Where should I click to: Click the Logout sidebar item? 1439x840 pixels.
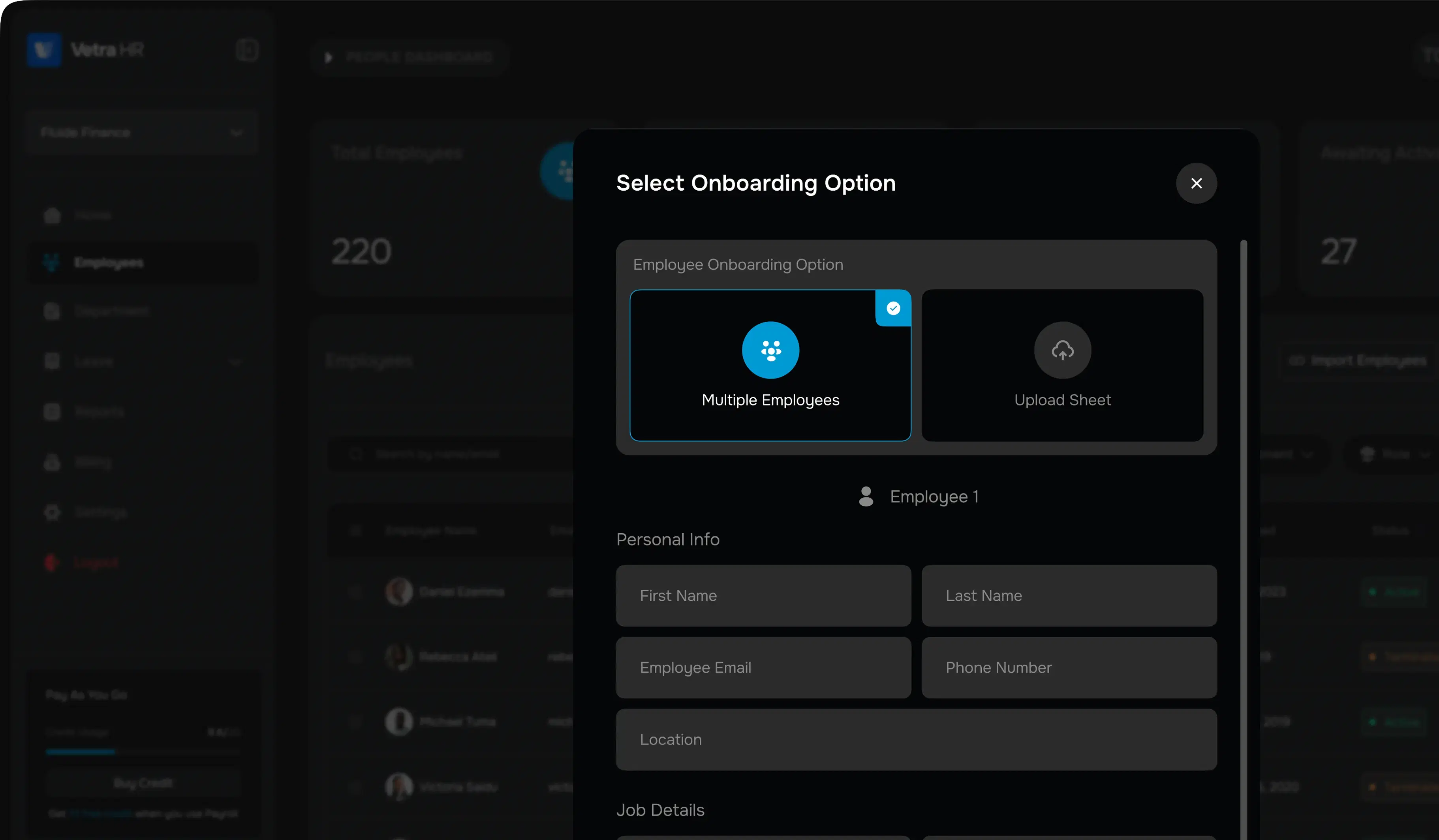(x=96, y=562)
